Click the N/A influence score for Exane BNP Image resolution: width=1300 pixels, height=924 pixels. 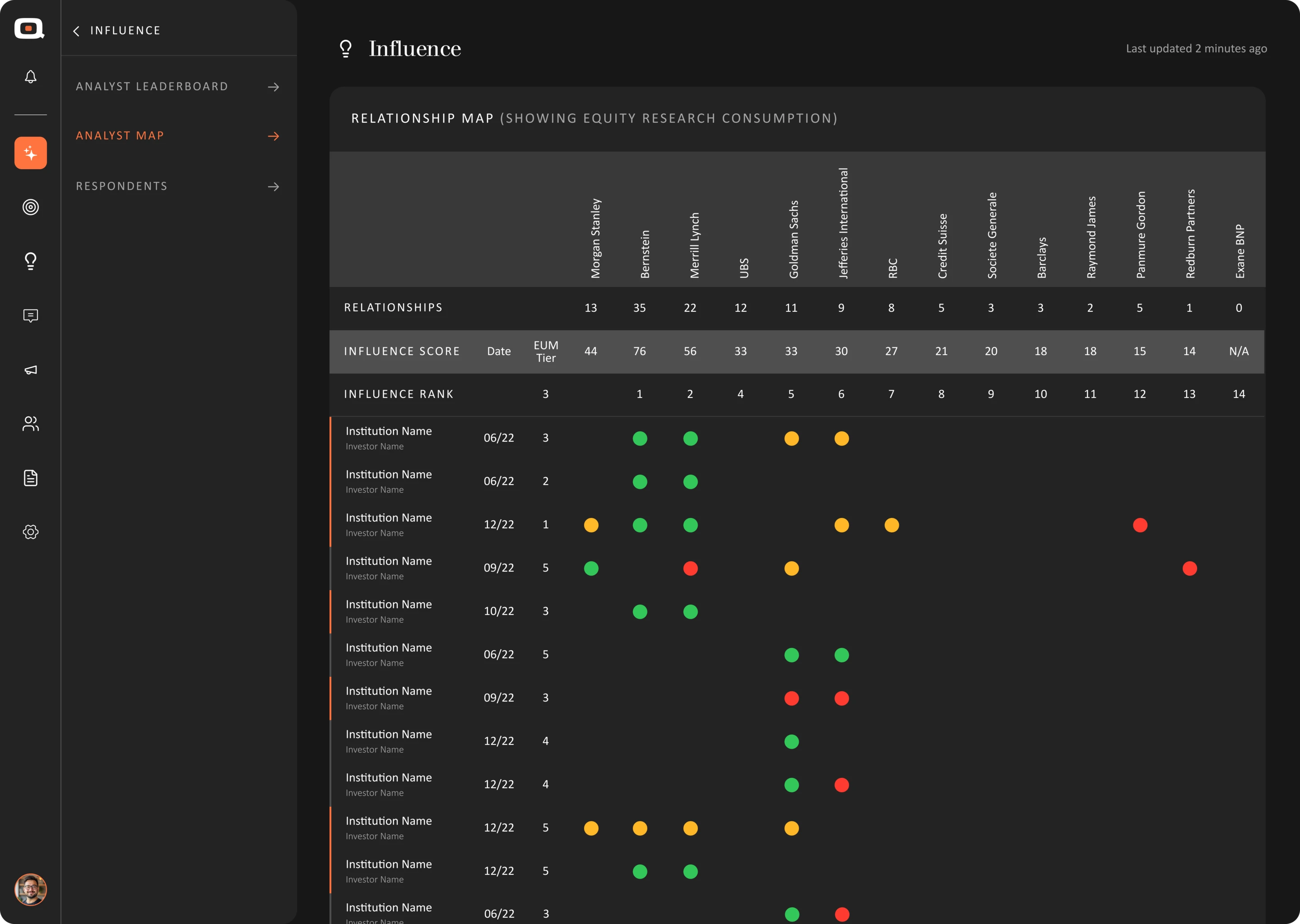[x=1239, y=351]
